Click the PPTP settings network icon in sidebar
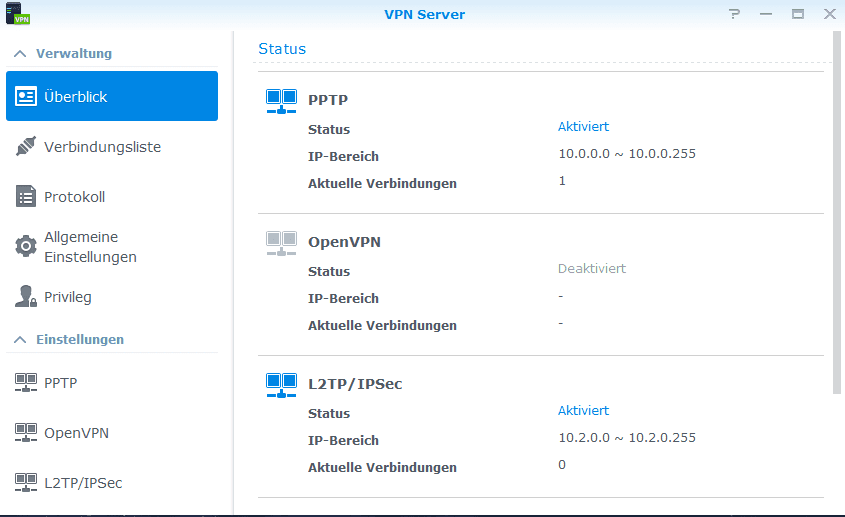 [26, 383]
